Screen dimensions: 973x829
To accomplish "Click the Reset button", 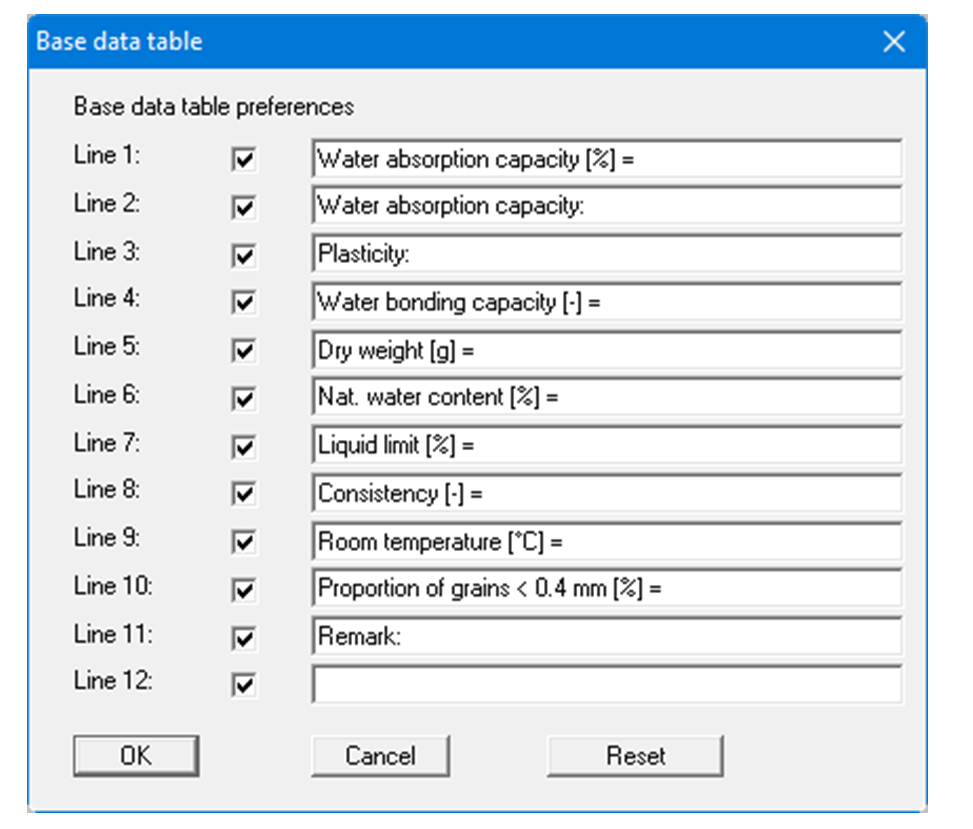I will [x=635, y=756].
